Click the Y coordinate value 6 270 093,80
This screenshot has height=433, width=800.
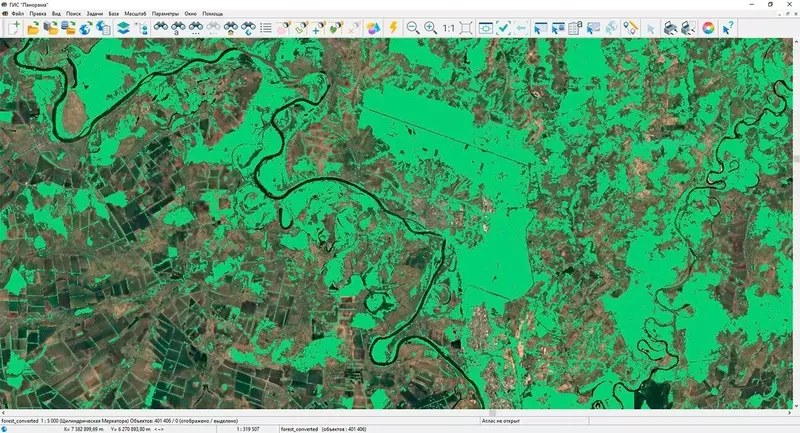tap(131, 429)
